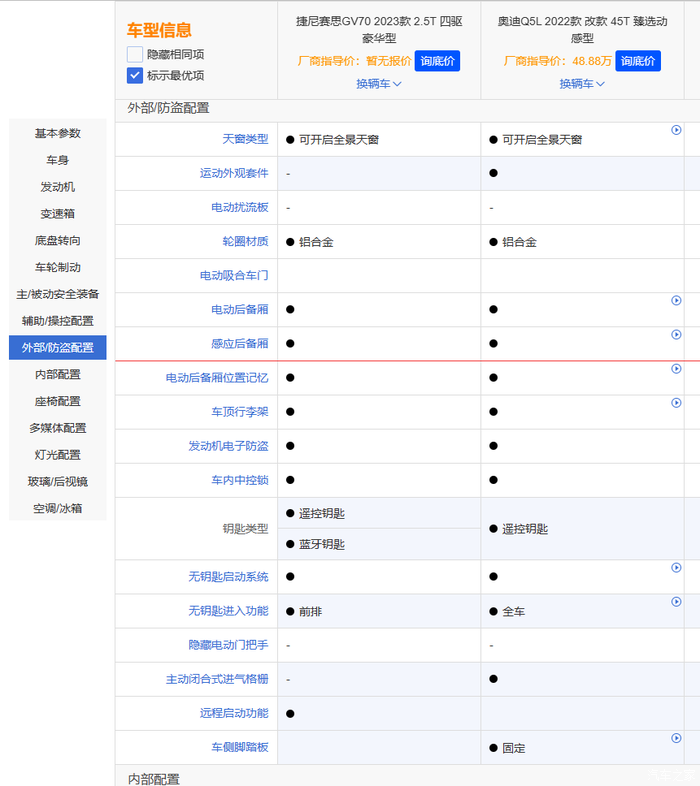
Task: Enable the 隐藏相同项 checkbox
Action: (135, 55)
